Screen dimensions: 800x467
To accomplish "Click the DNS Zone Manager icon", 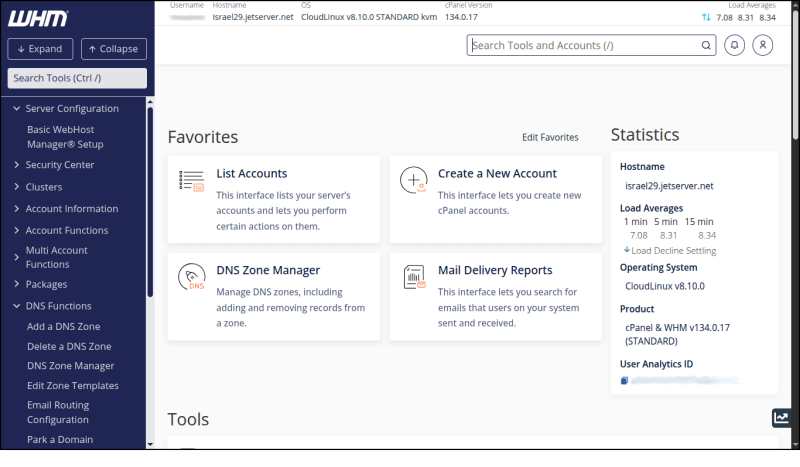I will pyautogui.click(x=191, y=277).
